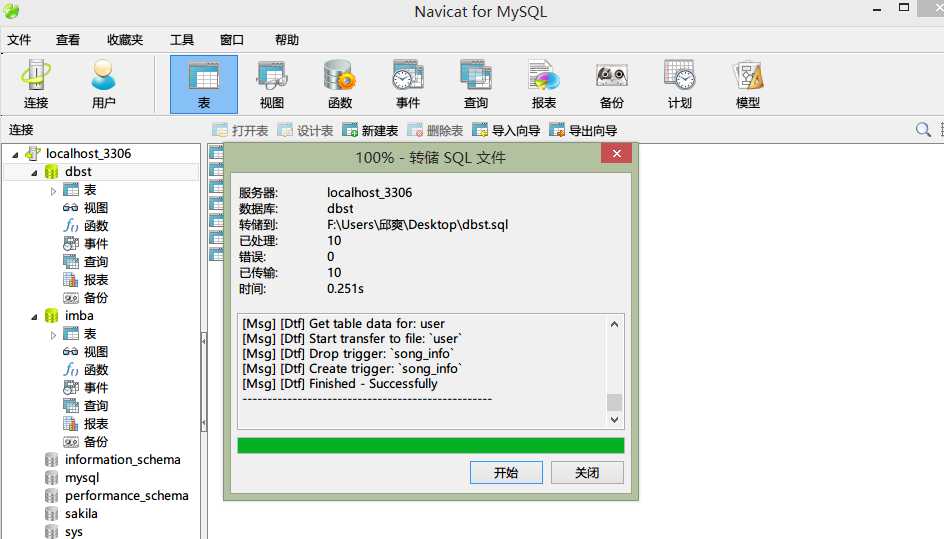Click 删除表 (Delete Table) in the object toolbar
This screenshot has width=944, height=539.
[x=435, y=131]
